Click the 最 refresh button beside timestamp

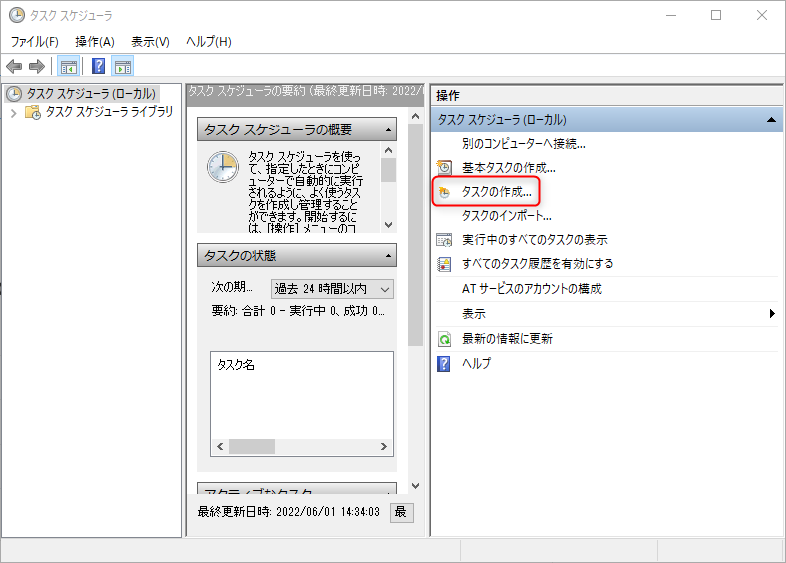tap(402, 512)
